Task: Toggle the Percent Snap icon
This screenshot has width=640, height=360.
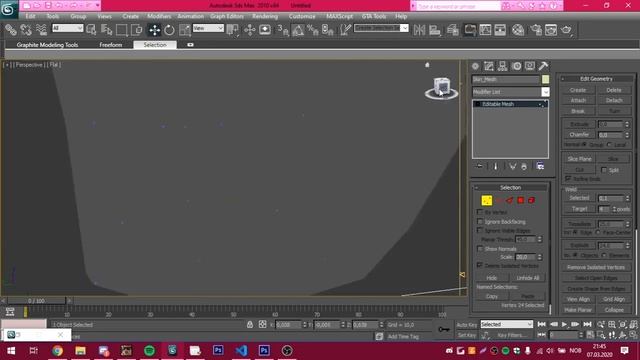Action: pos(313,29)
